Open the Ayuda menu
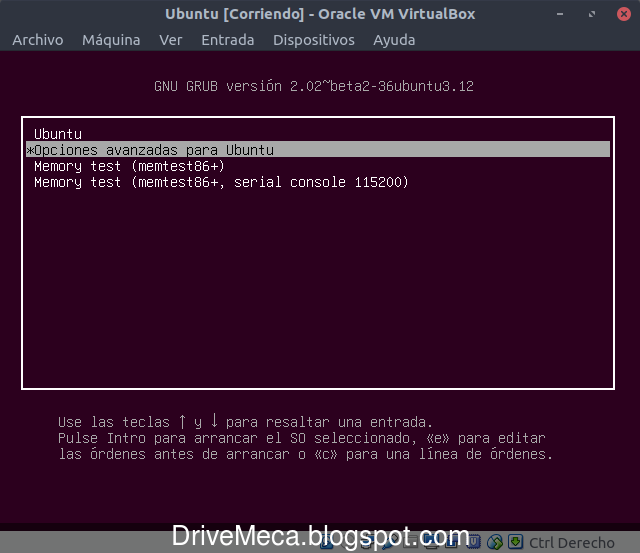The height and width of the screenshot is (553, 640). [x=394, y=40]
